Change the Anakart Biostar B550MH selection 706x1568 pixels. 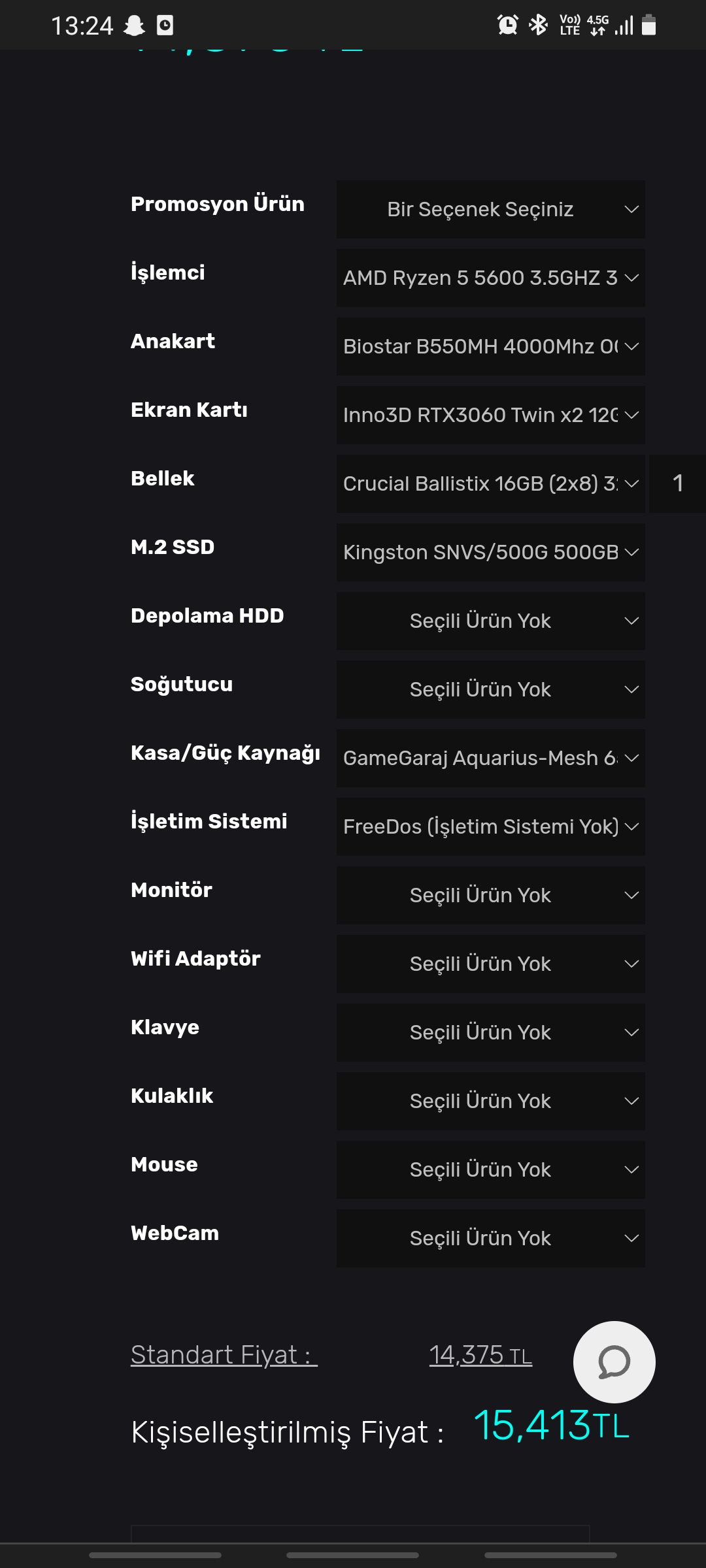coord(490,346)
